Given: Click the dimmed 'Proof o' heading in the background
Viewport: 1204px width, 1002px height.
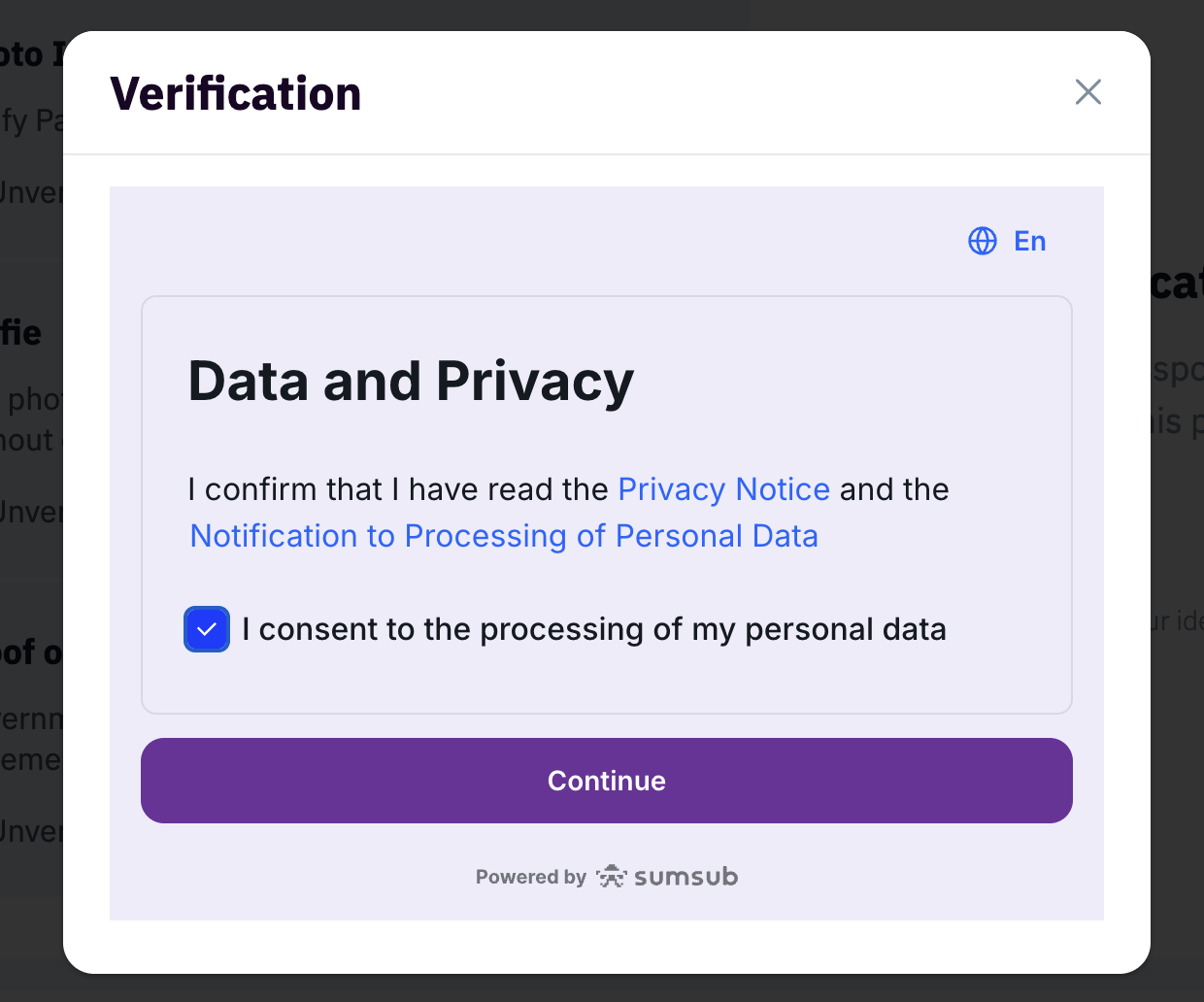Looking at the screenshot, I should [31, 651].
